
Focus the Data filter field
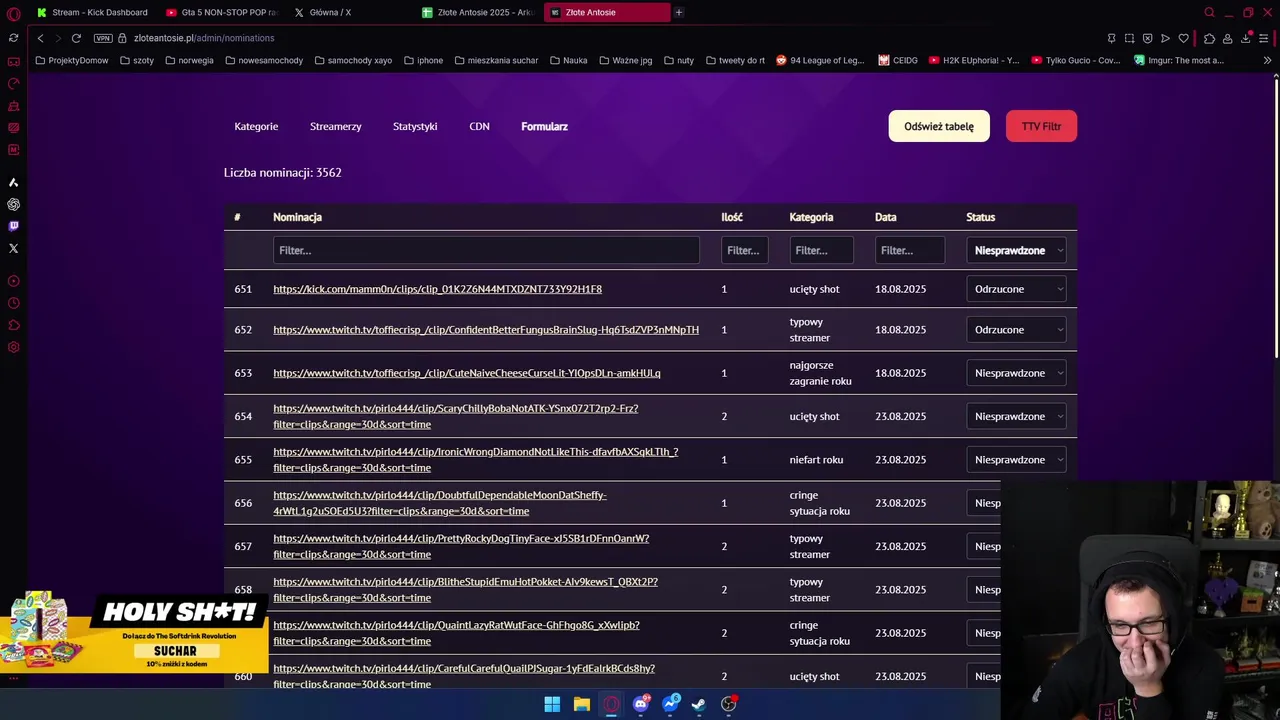pyautogui.click(x=910, y=250)
